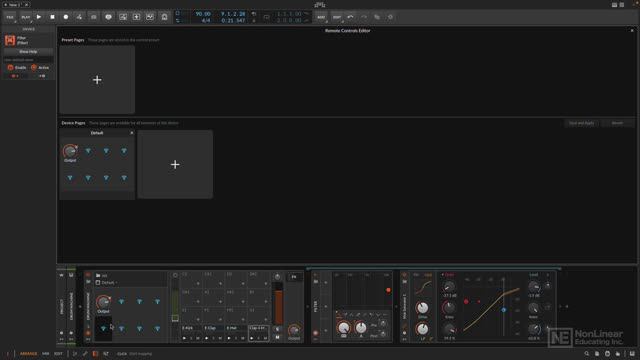Open the Default remote page dropdown in Drum Machine
This screenshot has height=360, width=640.
pos(108,282)
